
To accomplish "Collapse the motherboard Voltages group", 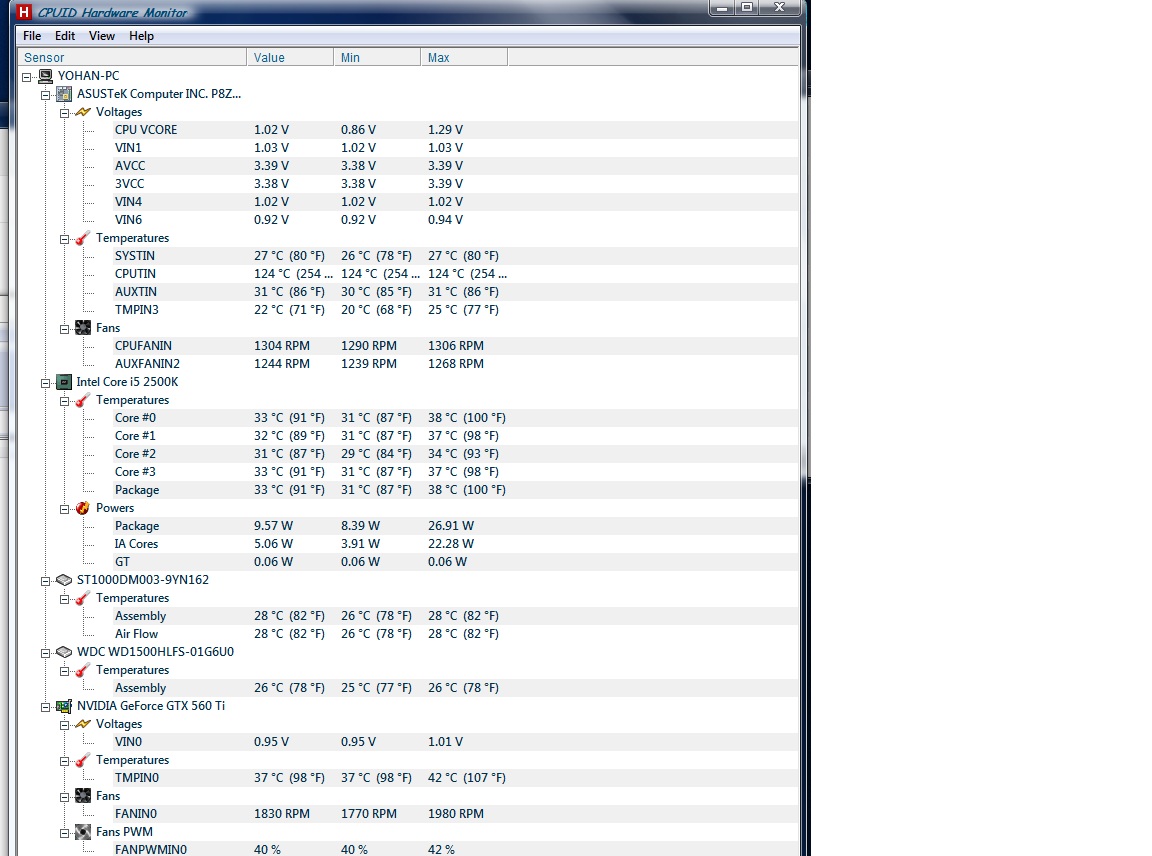I will [64, 112].
